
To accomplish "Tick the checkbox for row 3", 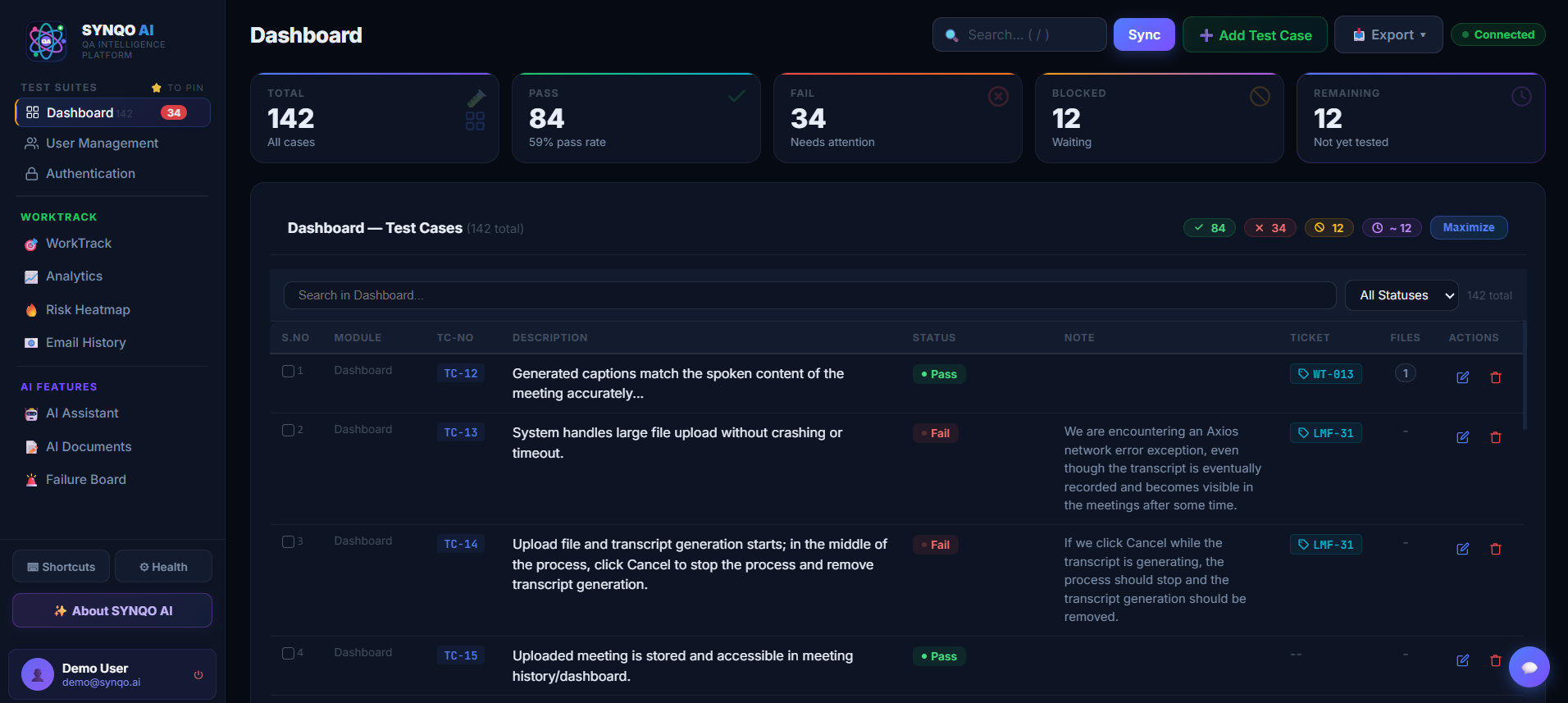I will (x=288, y=542).
